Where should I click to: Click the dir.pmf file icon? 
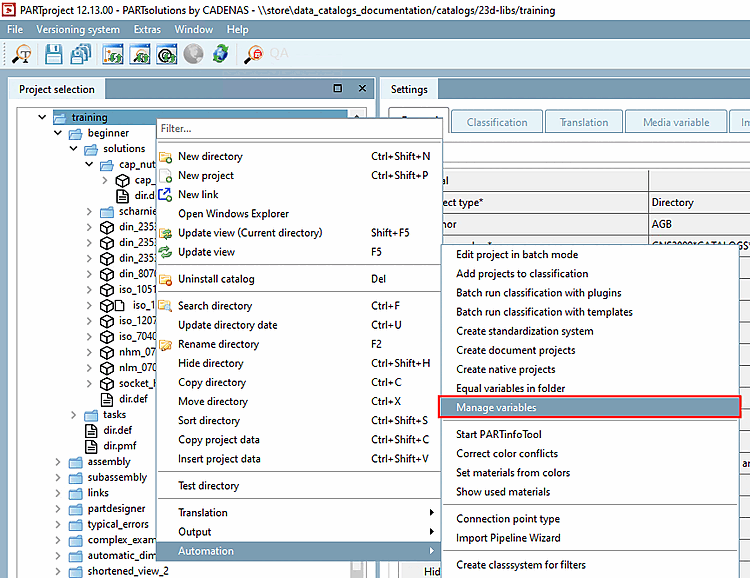pos(91,446)
